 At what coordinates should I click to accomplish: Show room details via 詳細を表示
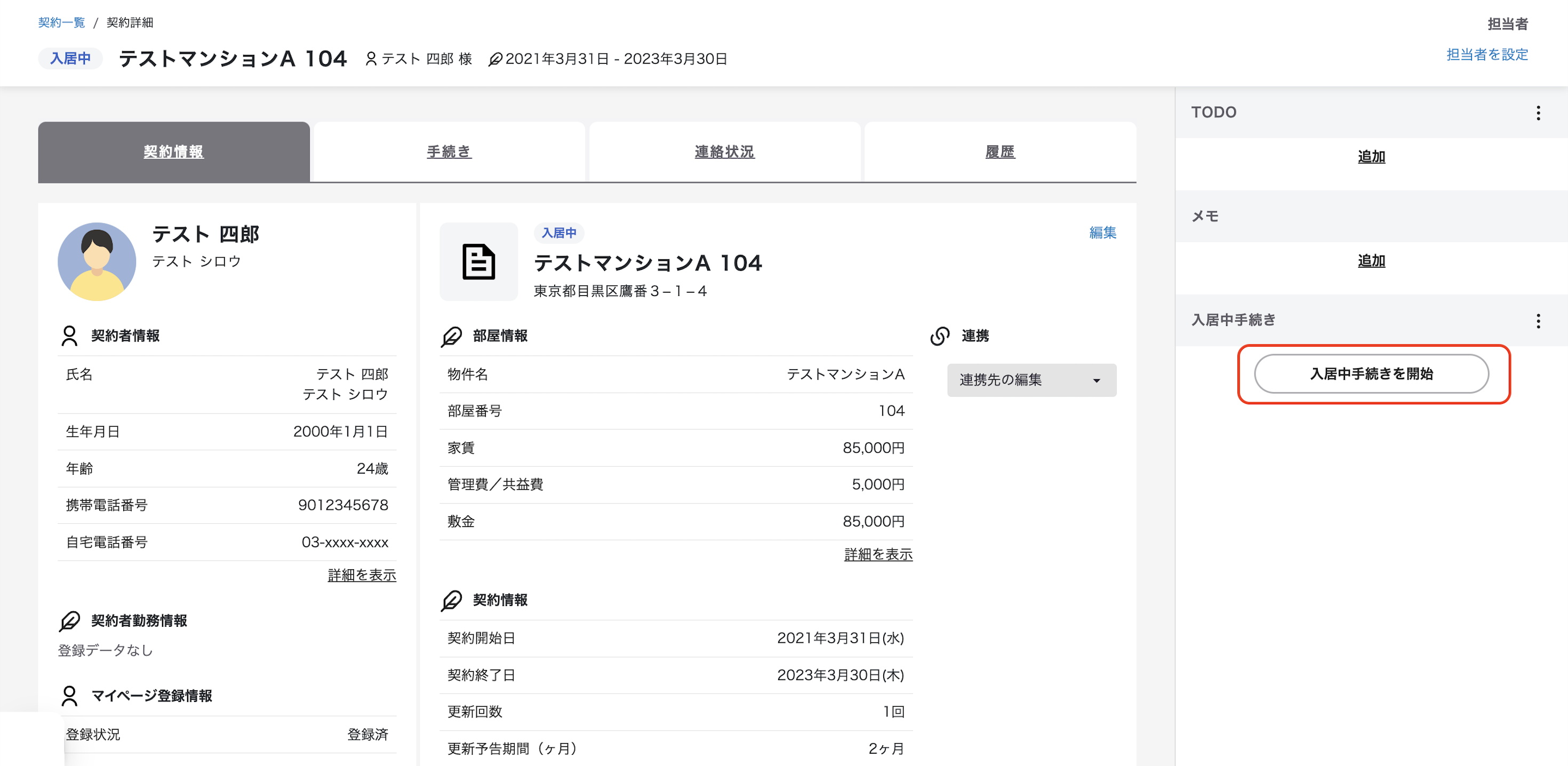(x=878, y=554)
